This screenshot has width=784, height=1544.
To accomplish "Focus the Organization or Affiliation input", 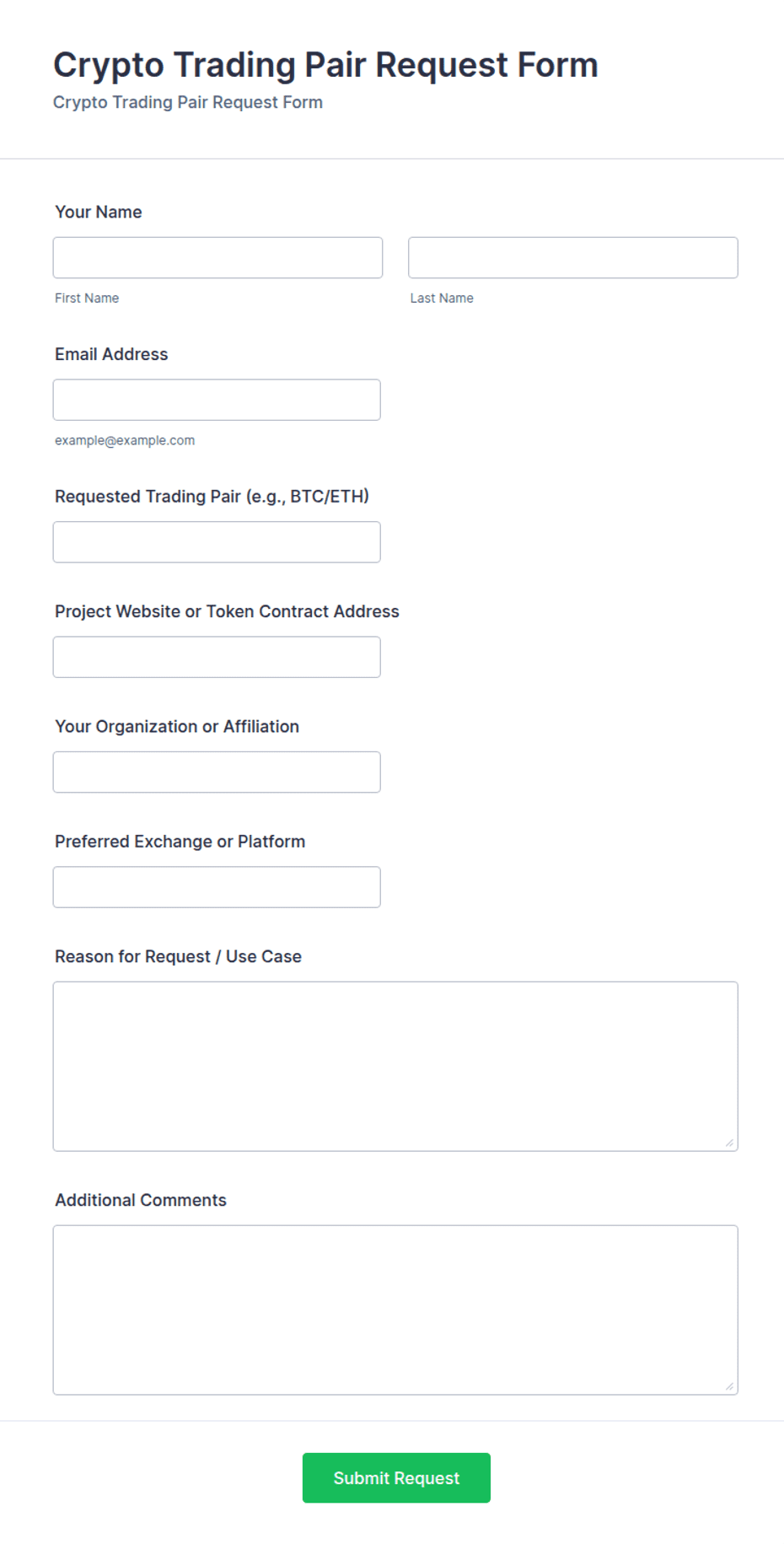I will tap(217, 772).
